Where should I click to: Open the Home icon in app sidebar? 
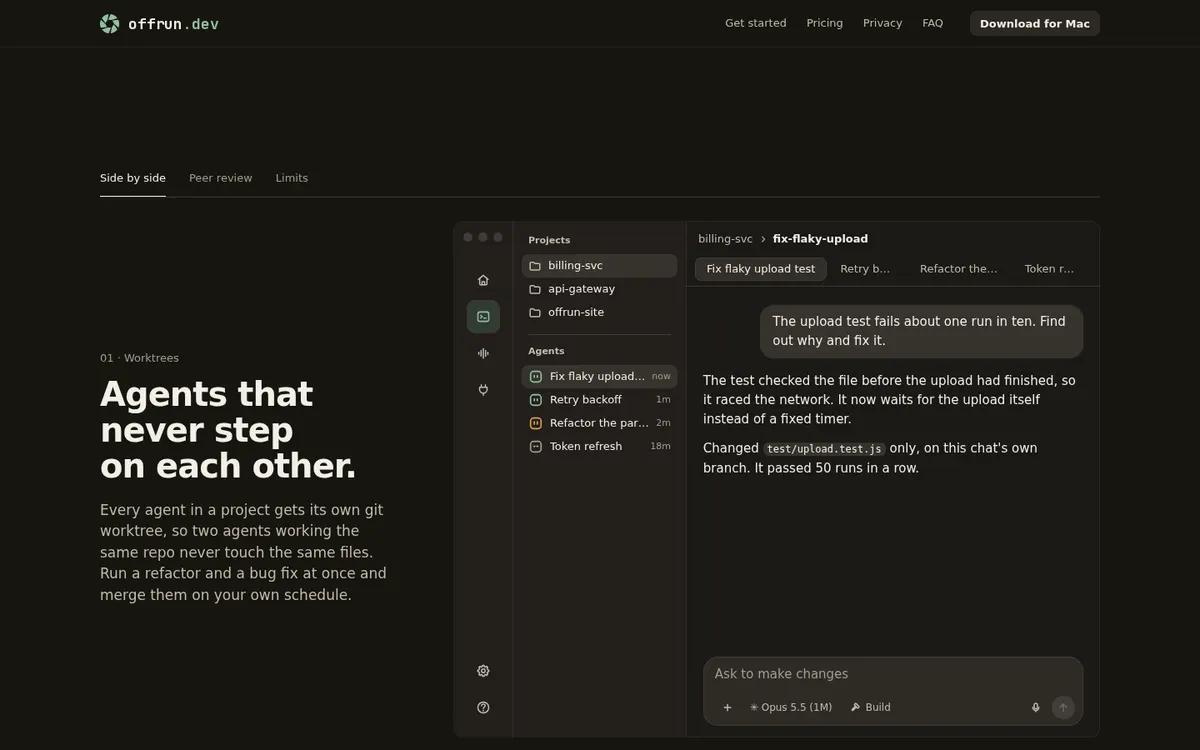point(483,280)
